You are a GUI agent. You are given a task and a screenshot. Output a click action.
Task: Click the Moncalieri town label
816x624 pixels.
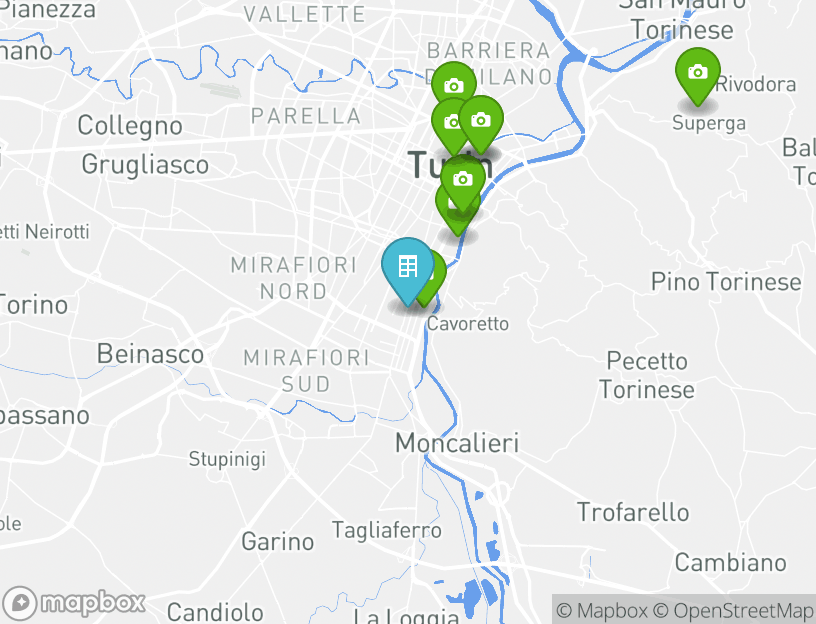tap(457, 443)
